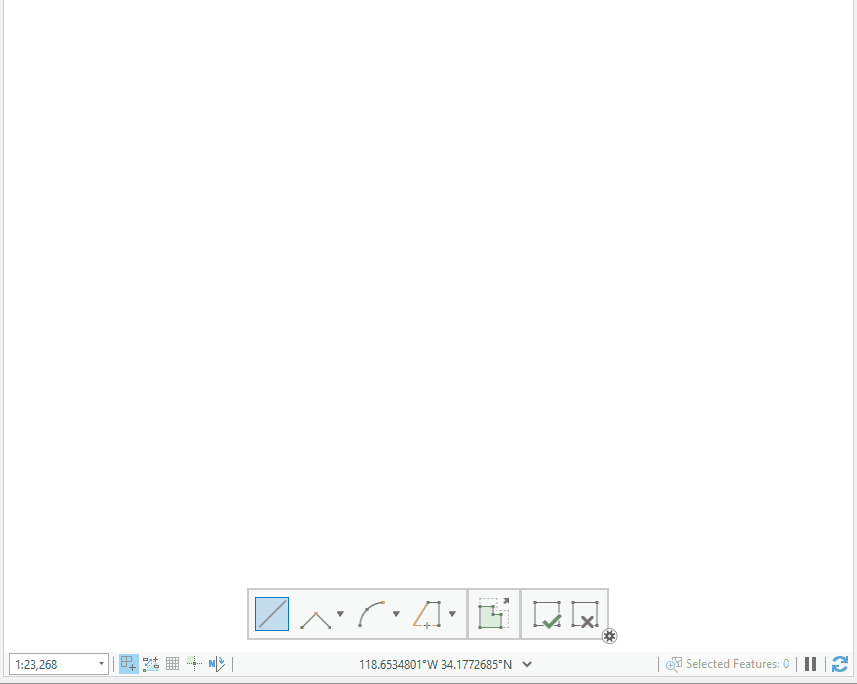This screenshot has height=684, width=857.
Task: Toggle Snapping in the status bar
Action: 128,664
